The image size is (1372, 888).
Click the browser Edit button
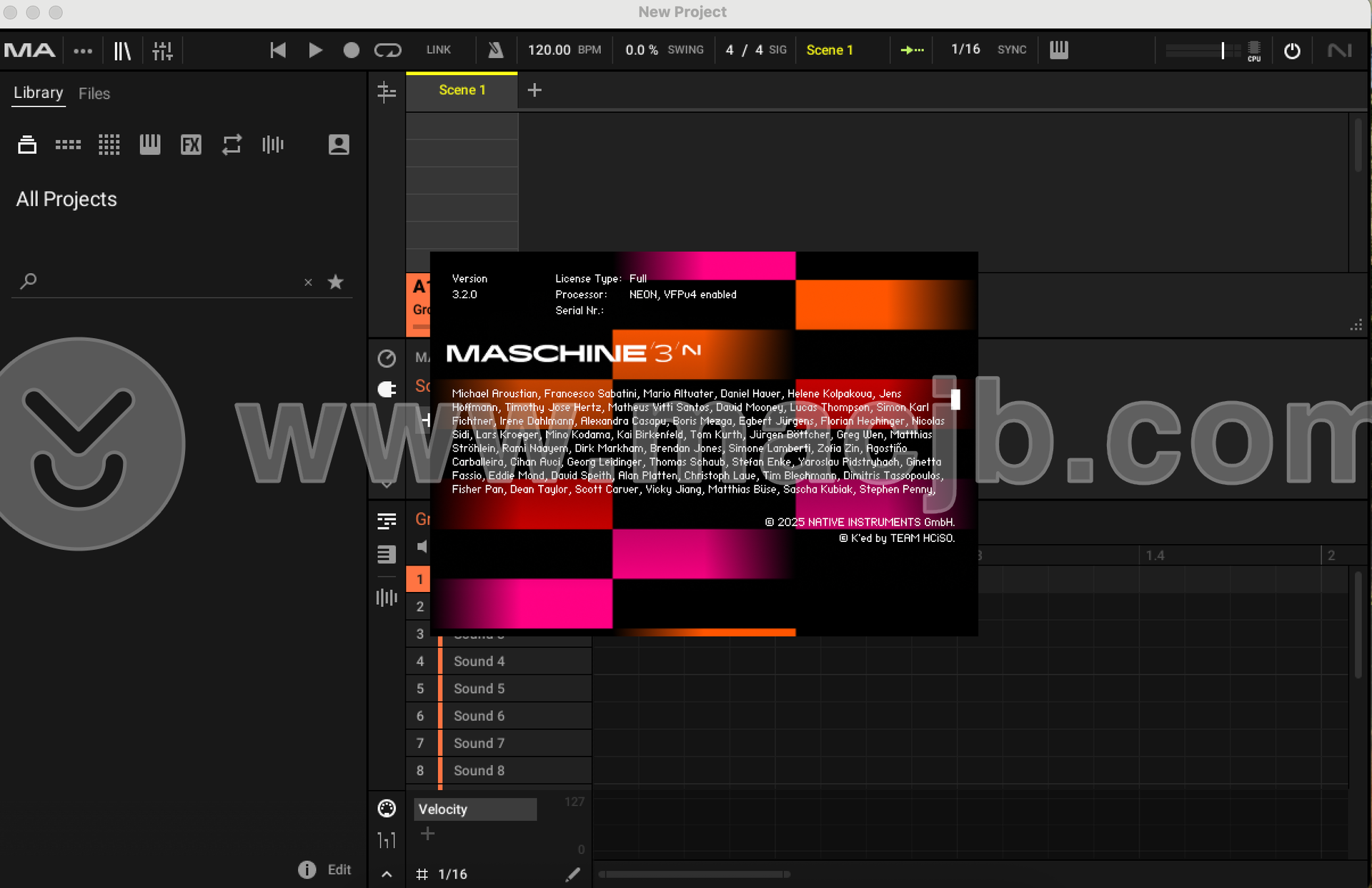click(x=339, y=869)
